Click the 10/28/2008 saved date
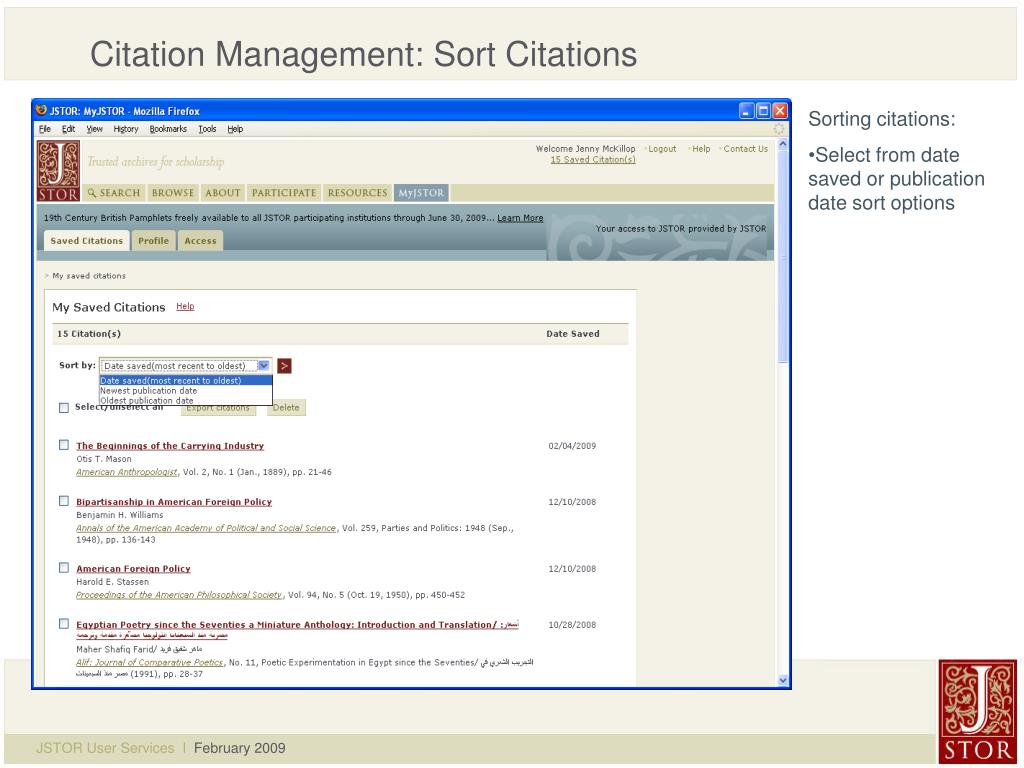 [572, 625]
